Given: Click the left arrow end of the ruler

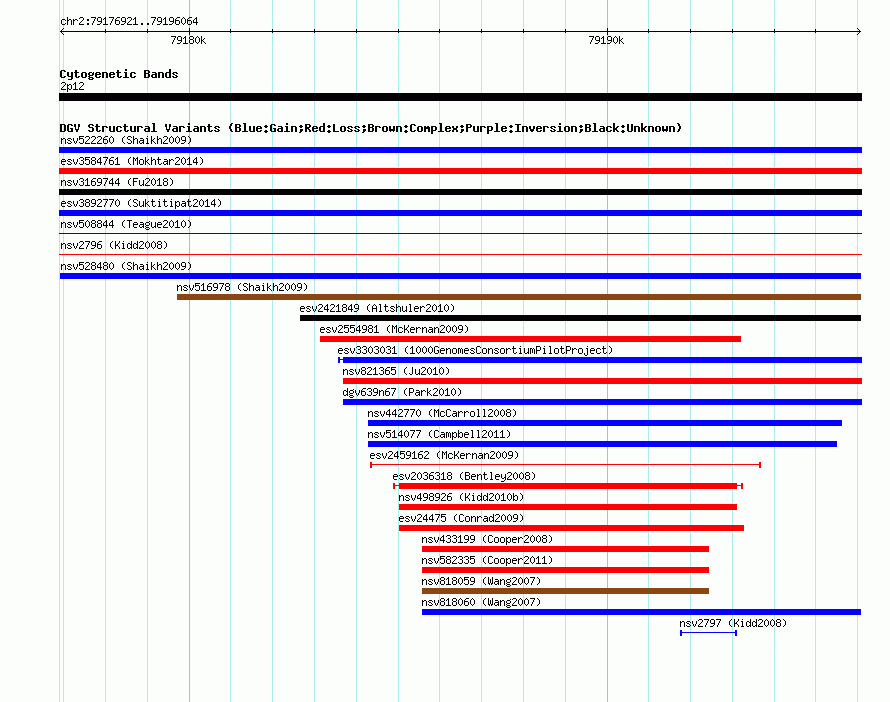Looking at the screenshot, I should tap(62, 32).
